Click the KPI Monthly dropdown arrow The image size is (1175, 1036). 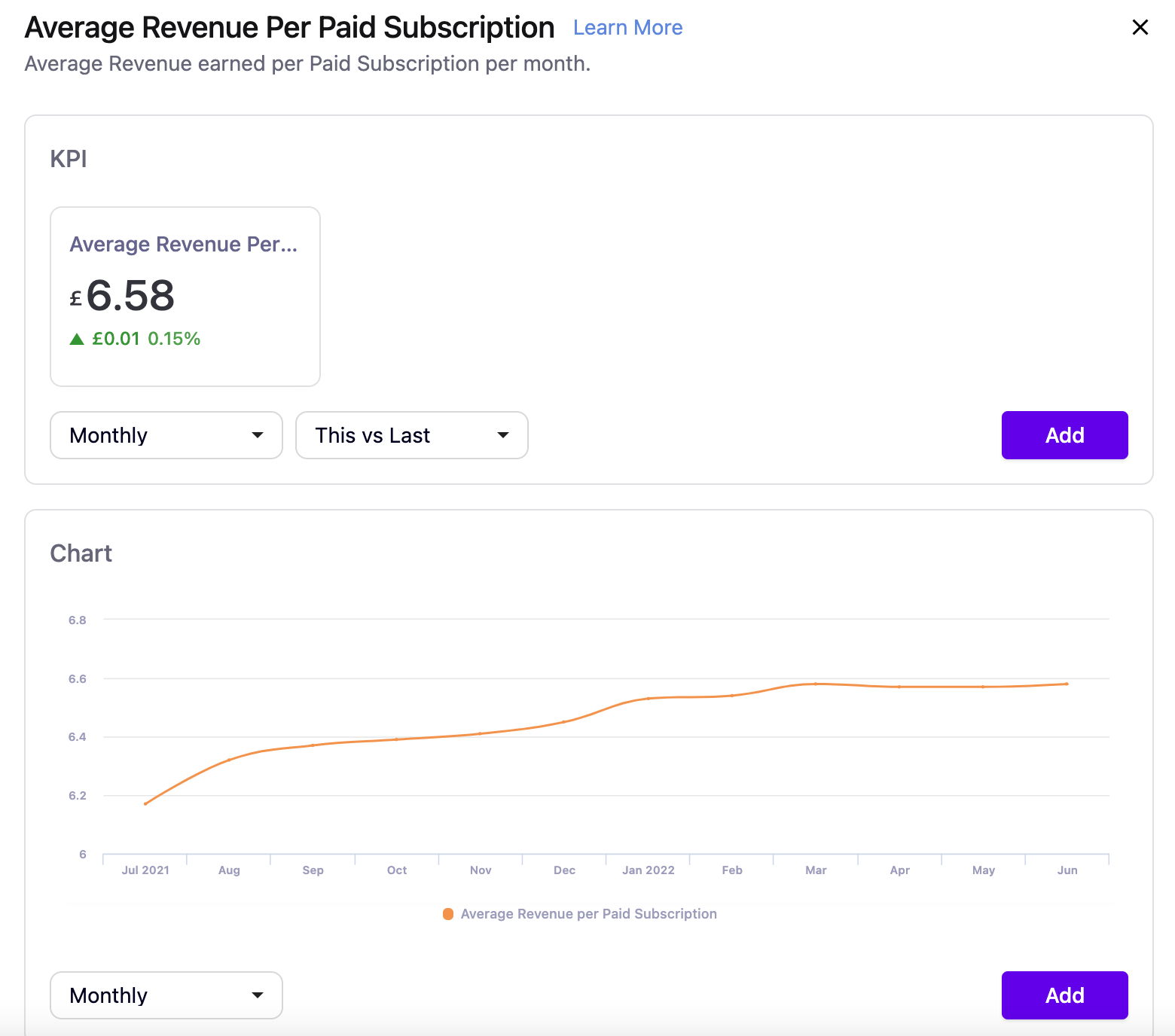point(258,435)
